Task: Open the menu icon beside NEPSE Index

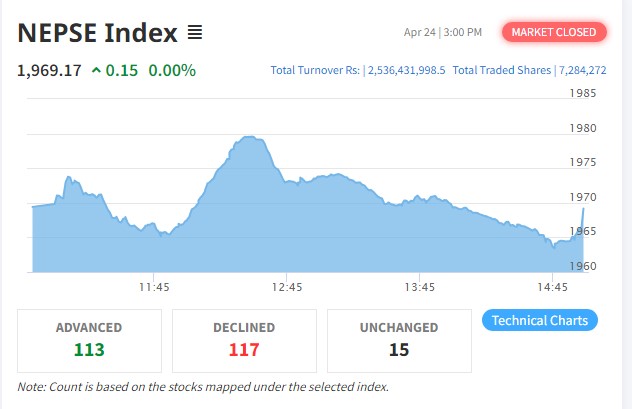Action: 195,33
